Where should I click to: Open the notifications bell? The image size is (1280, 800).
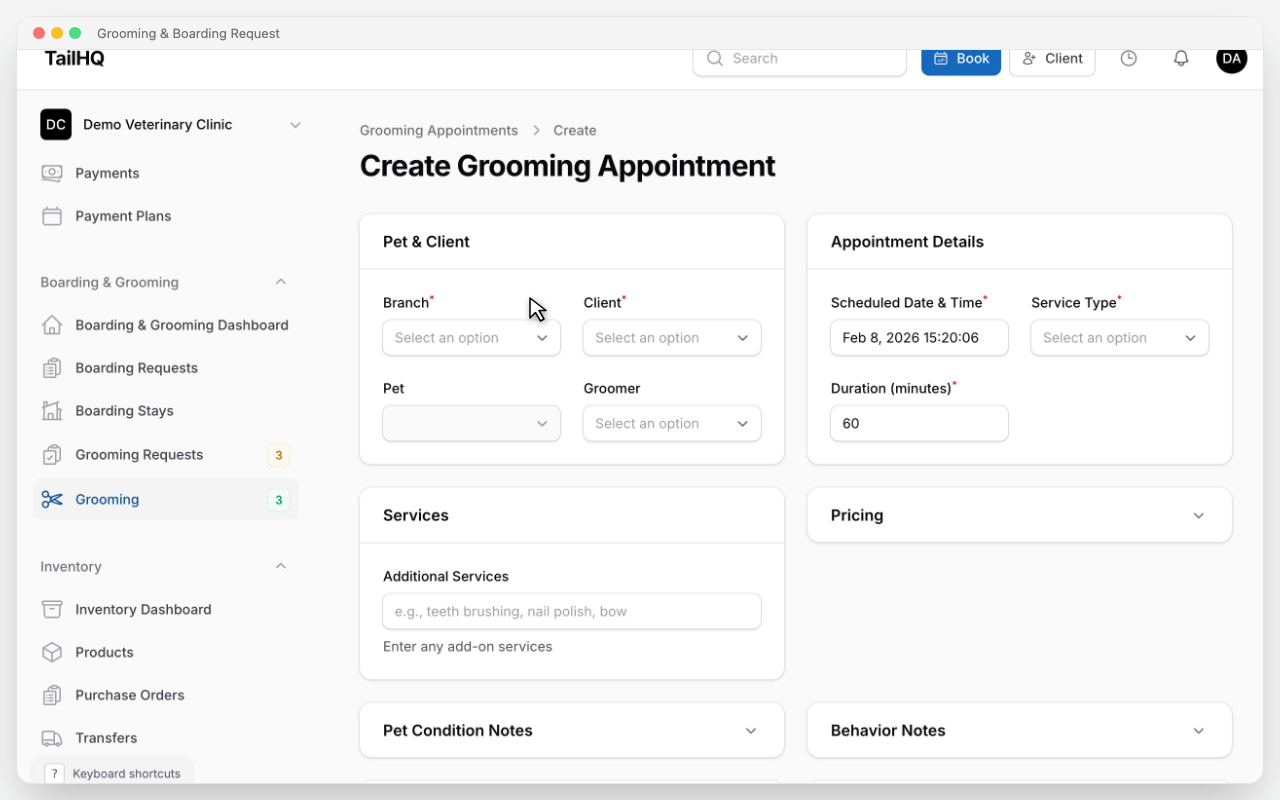(1180, 58)
